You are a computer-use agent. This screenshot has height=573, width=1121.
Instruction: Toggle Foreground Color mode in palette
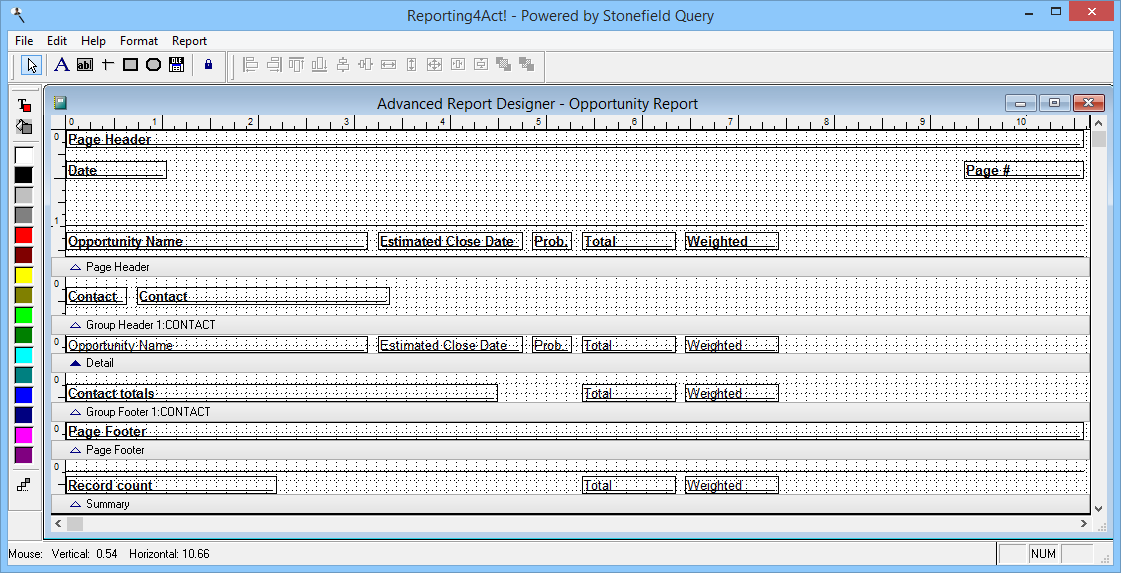(x=24, y=105)
